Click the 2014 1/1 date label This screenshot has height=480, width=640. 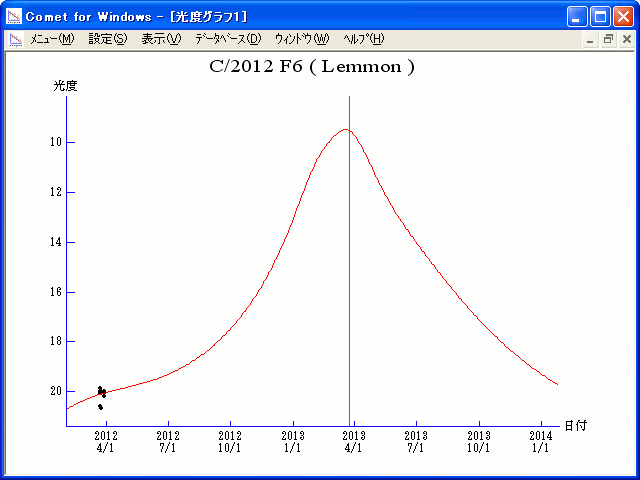[x=541, y=442]
